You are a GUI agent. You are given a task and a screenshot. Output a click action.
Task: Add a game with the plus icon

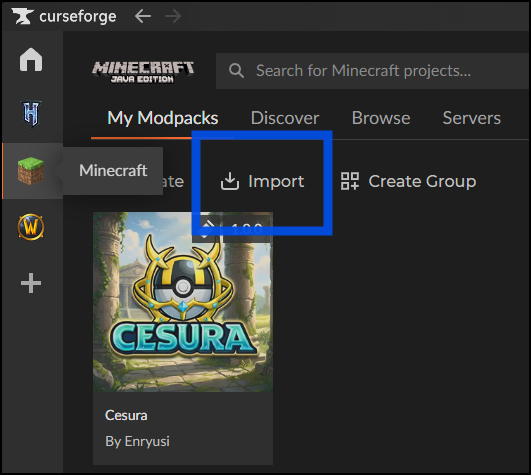pos(31,283)
